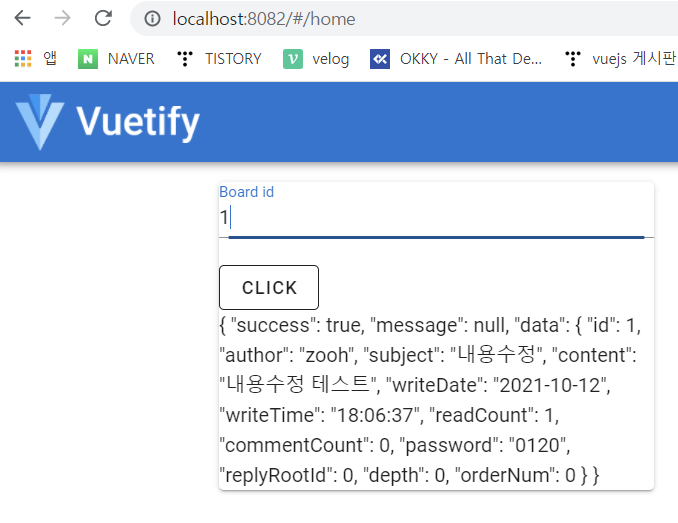Click the "author": "zooh" text in response
The width and height of the screenshot is (678, 523).
[287, 355]
